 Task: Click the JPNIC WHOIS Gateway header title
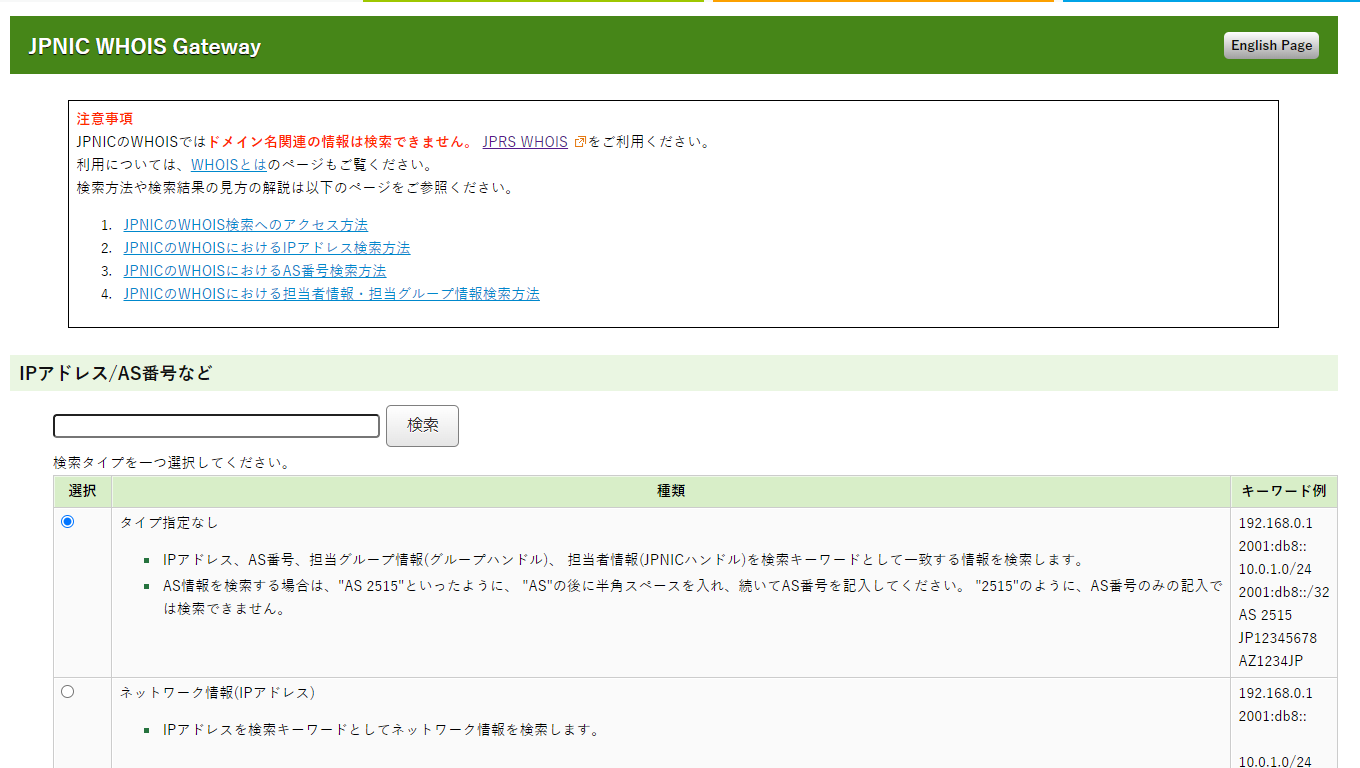pos(144,46)
